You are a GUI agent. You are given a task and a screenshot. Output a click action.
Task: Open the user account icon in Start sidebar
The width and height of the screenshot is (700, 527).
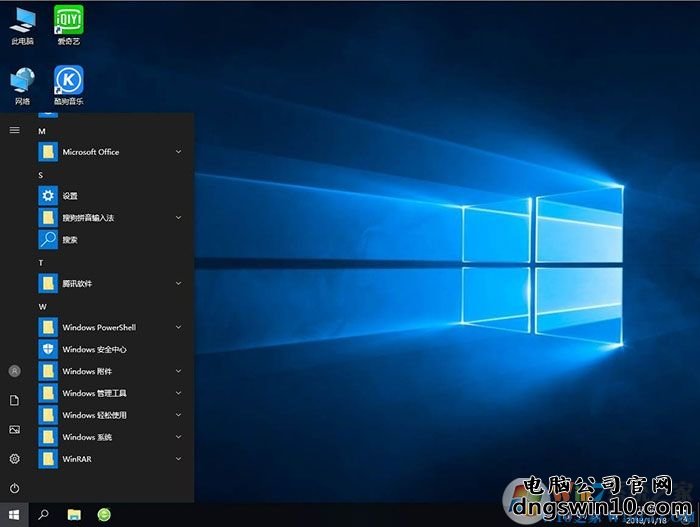[x=15, y=371]
